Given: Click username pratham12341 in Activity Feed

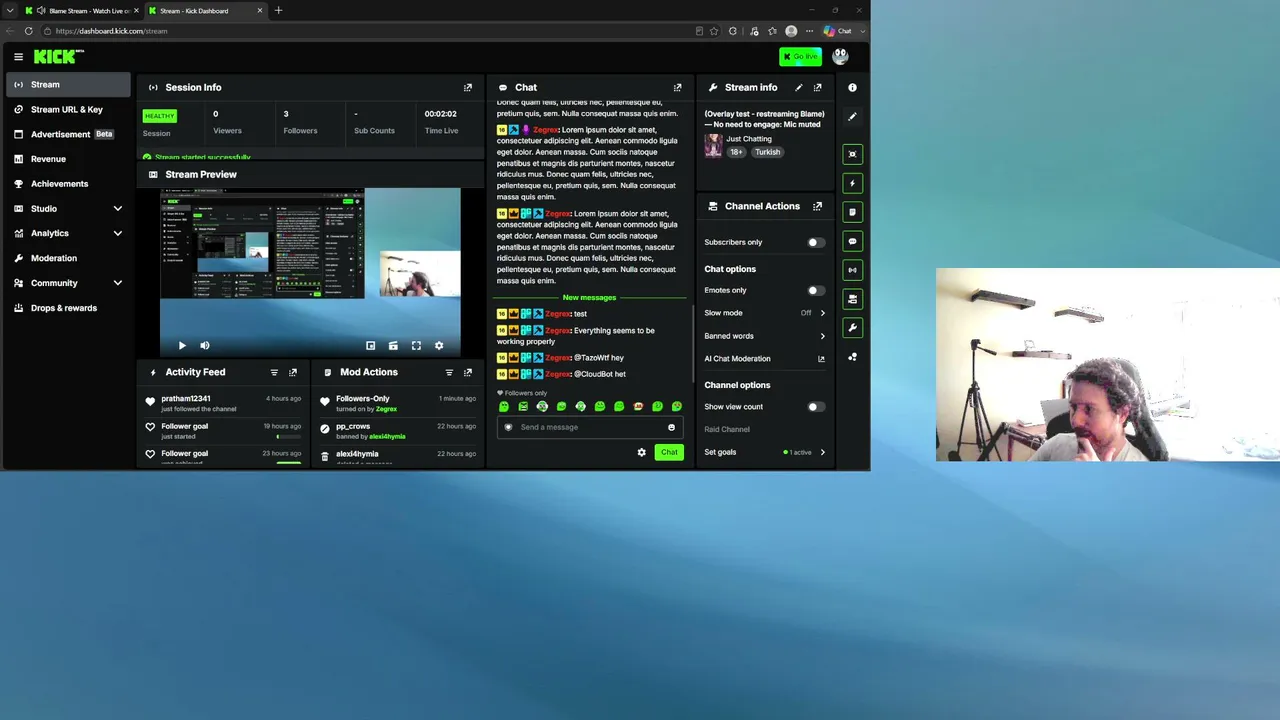Looking at the screenshot, I should pyautogui.click(x=186, y=399).
